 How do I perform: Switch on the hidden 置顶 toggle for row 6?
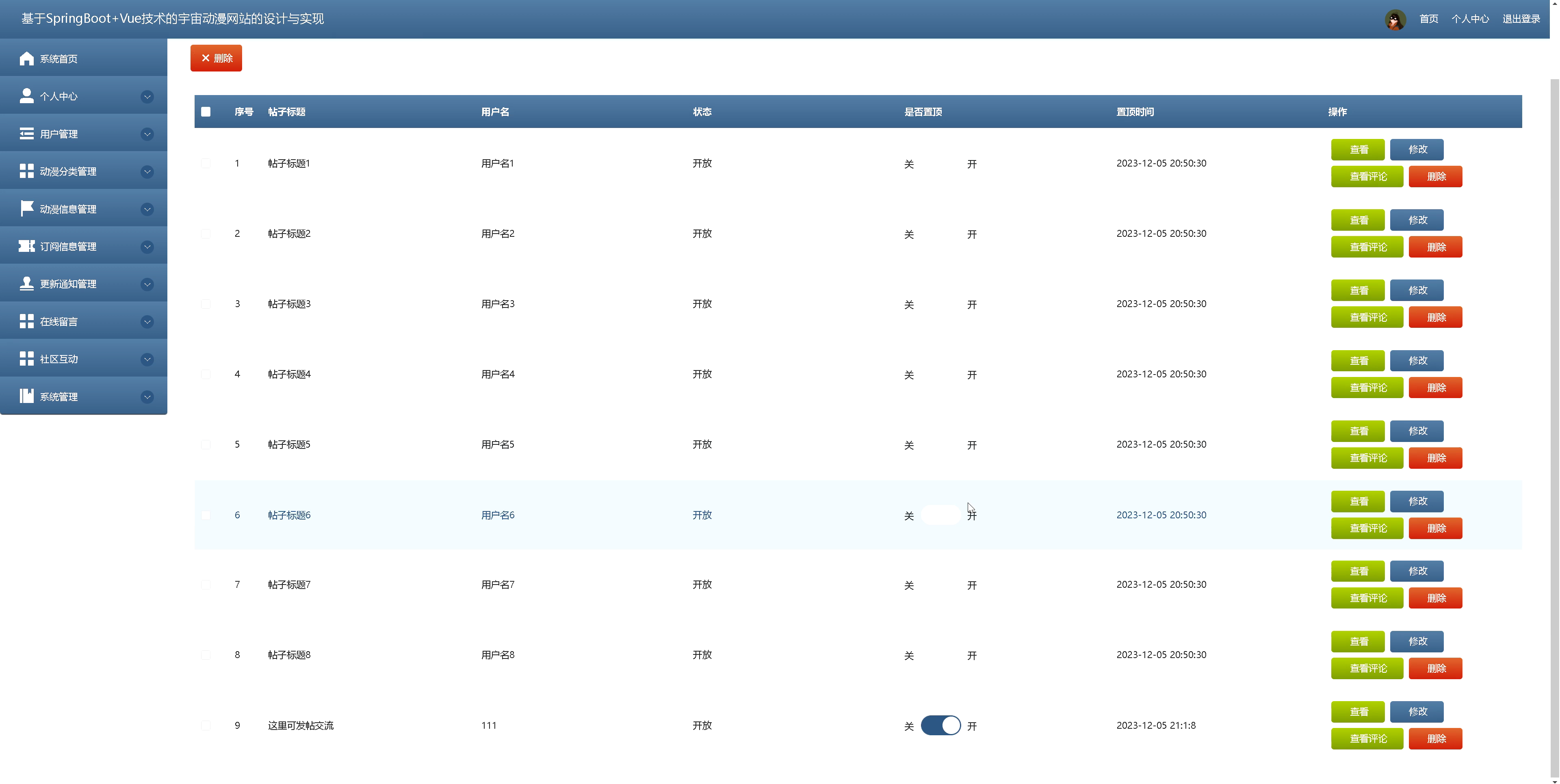click(x=940, y=515)
